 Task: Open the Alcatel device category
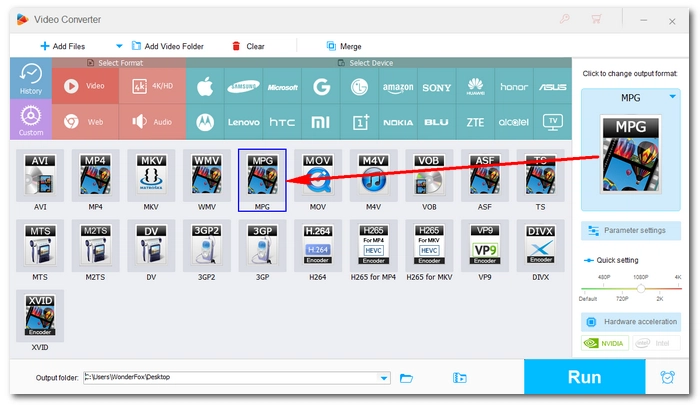pyautogui.click(x=513, y=122)
